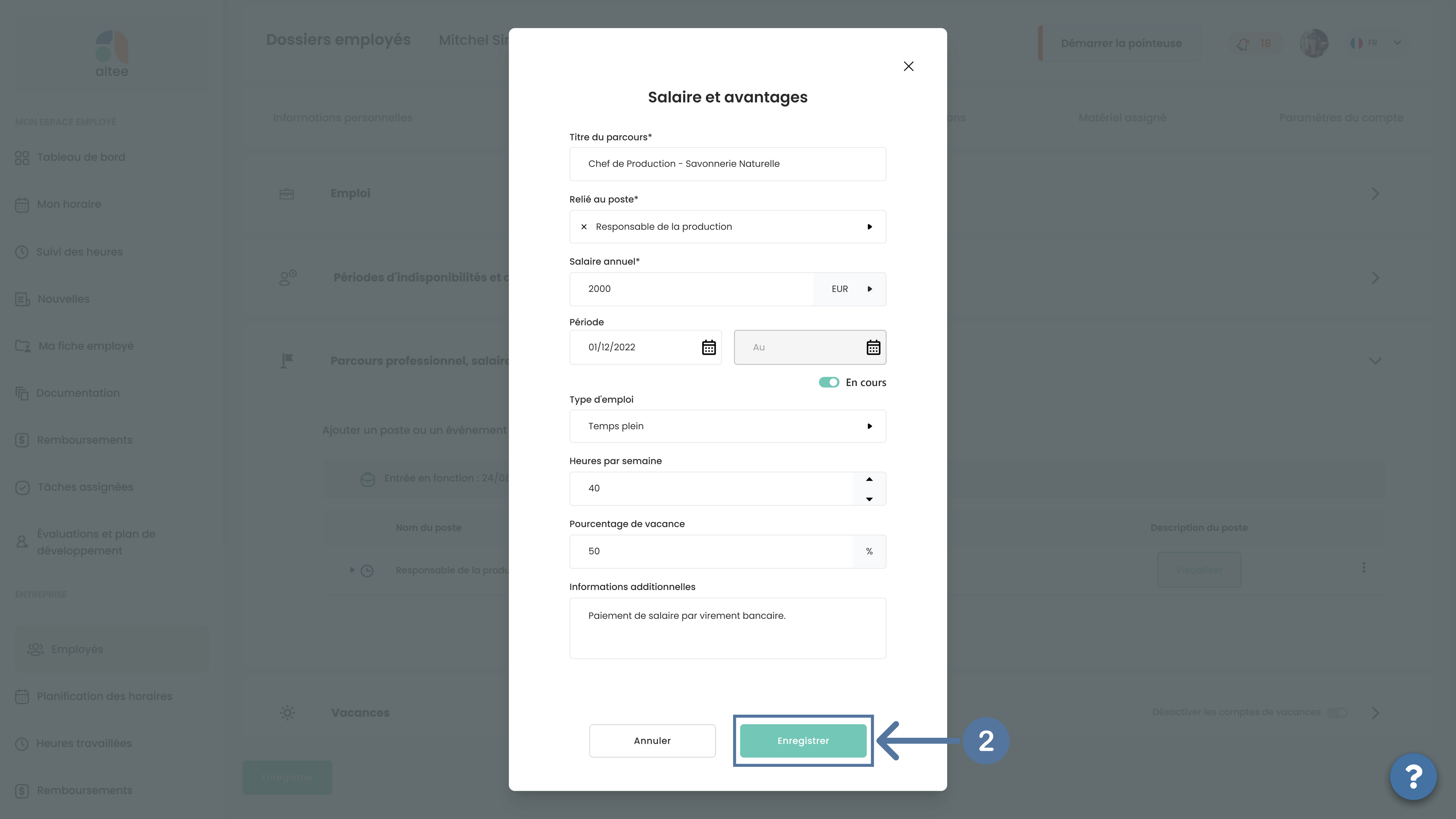Clear the Responsable de la production selection

coord(584,227)
